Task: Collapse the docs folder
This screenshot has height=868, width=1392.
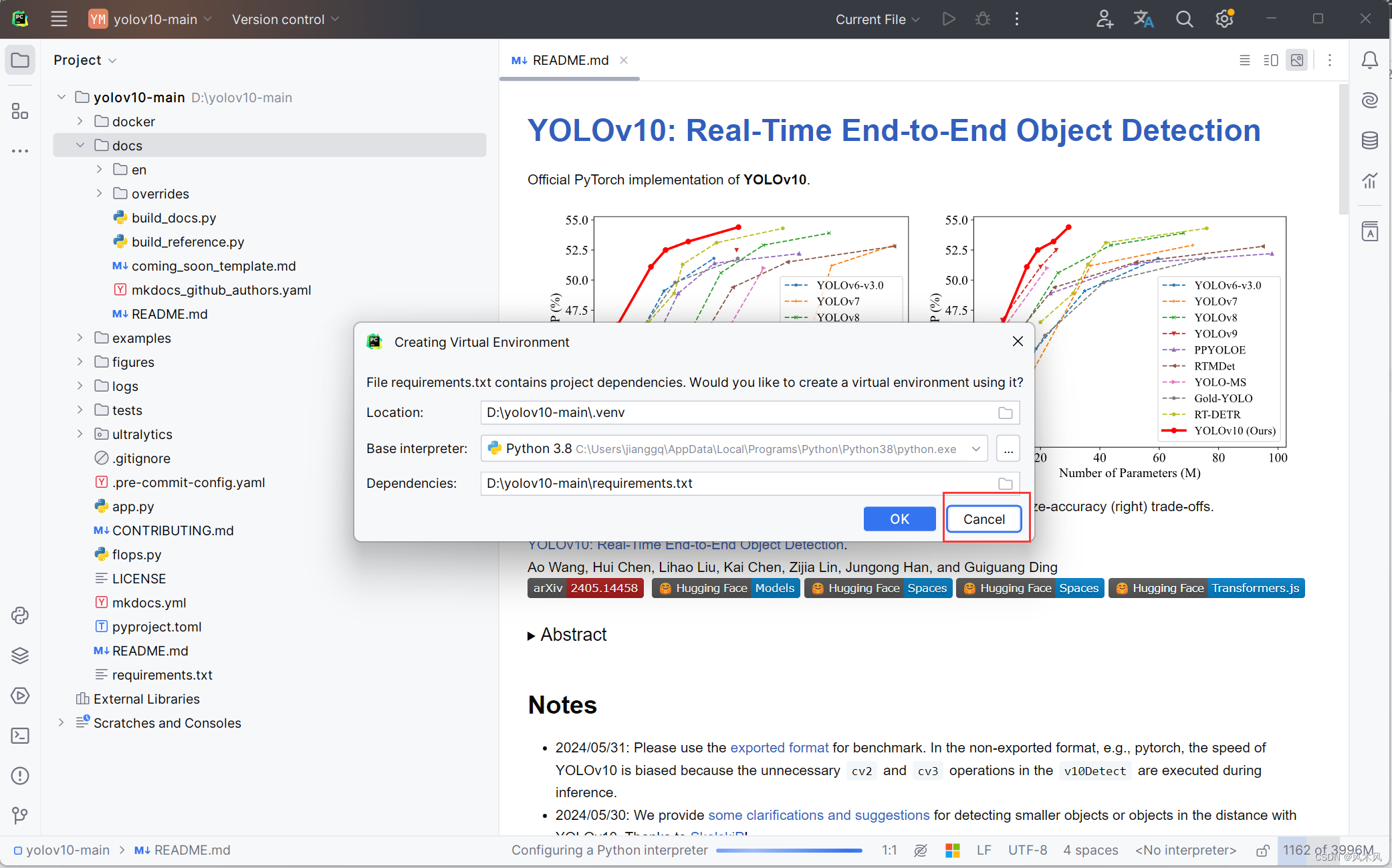Action: point(80,146)
